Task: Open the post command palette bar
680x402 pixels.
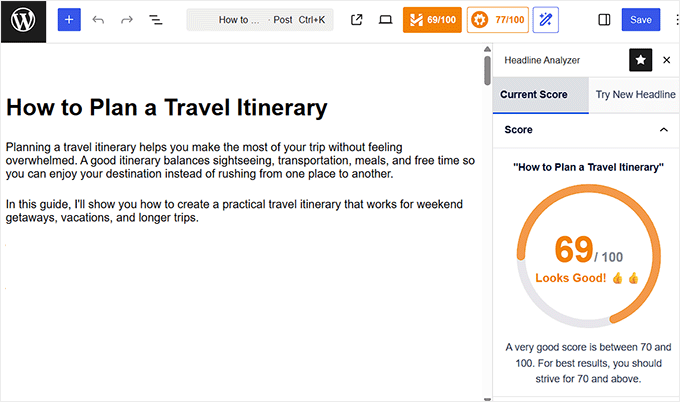Action: tap(260, 20)
